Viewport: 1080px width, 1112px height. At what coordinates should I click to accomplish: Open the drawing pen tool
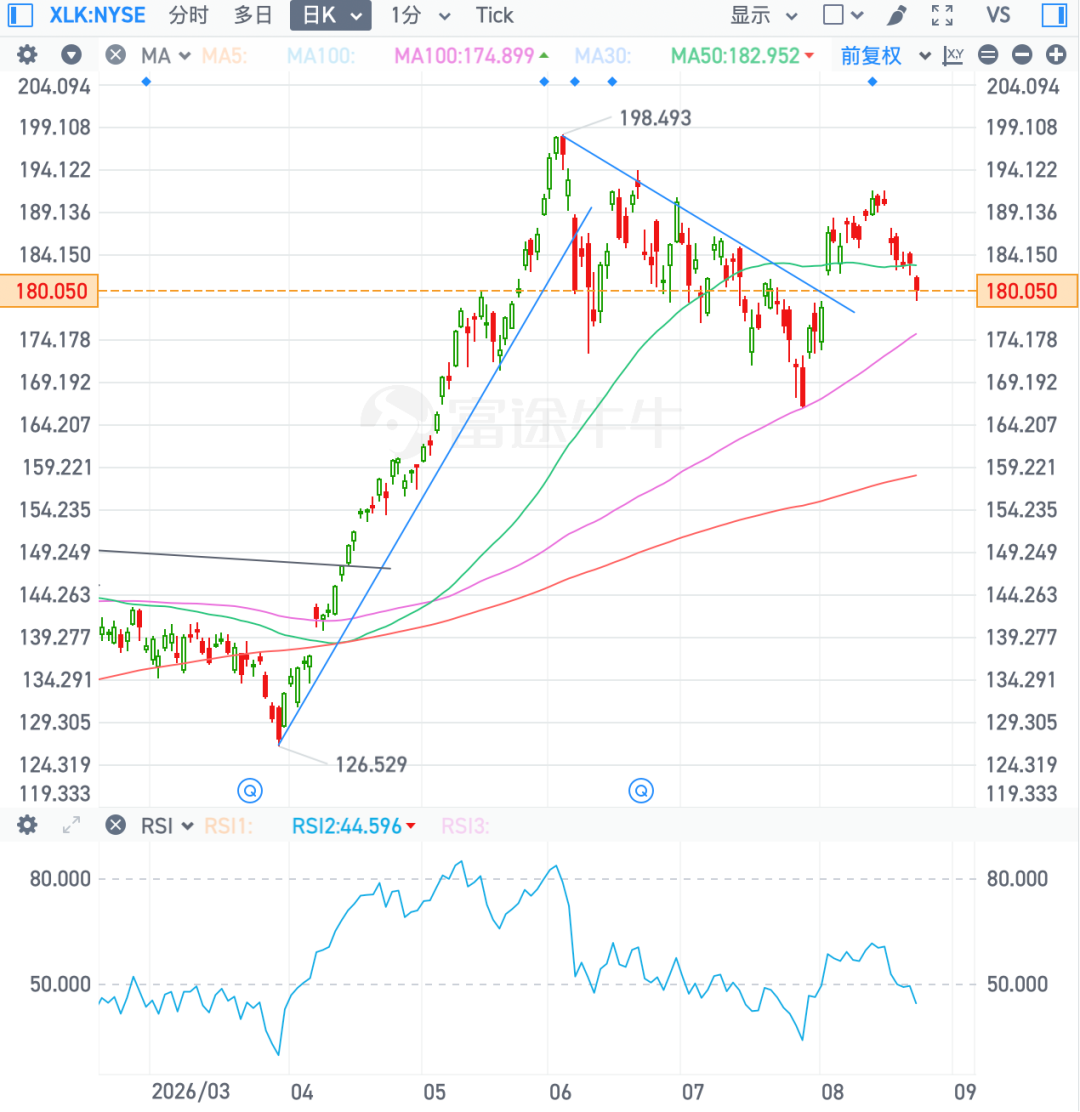click(897, 15)
